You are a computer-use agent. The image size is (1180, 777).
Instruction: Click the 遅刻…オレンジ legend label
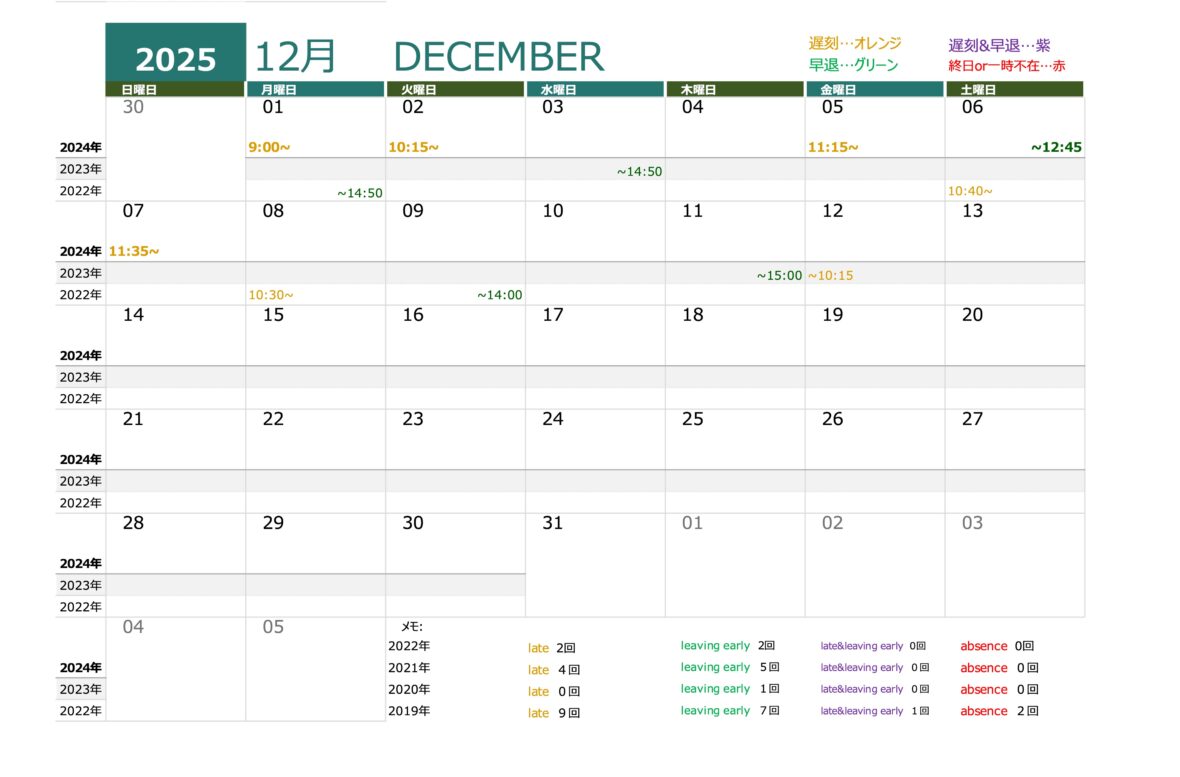(855, 44)
